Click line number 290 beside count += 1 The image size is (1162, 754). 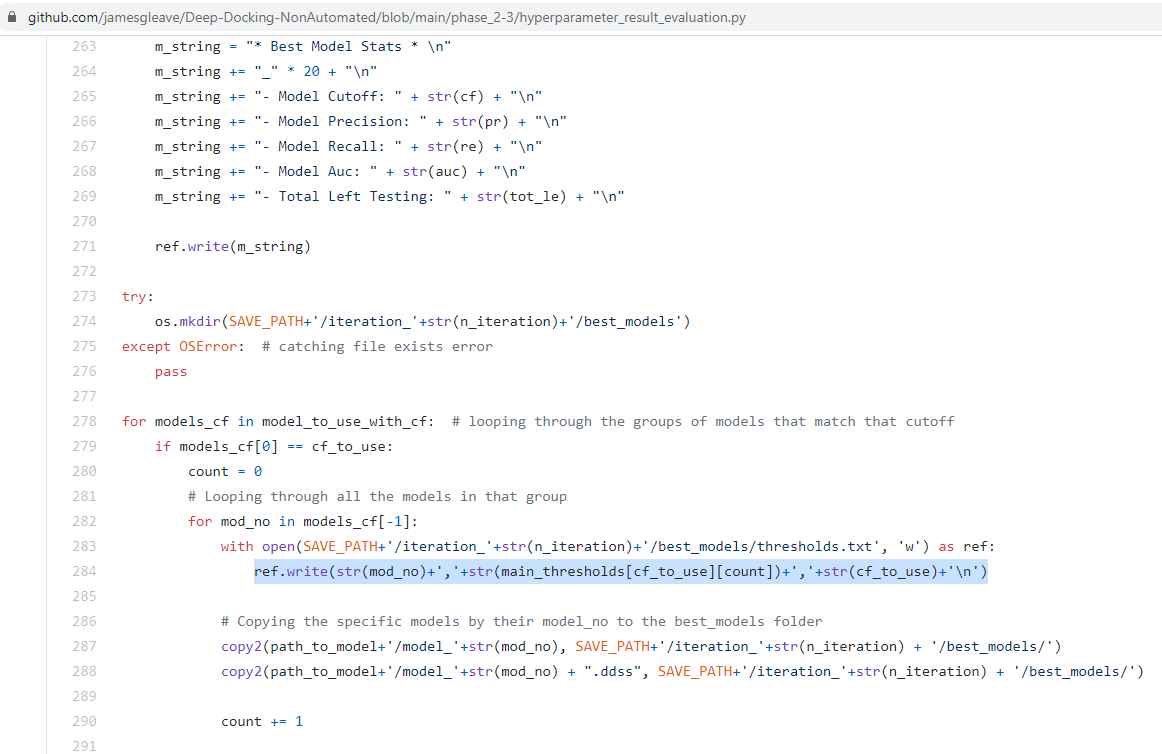click(84, 720)
